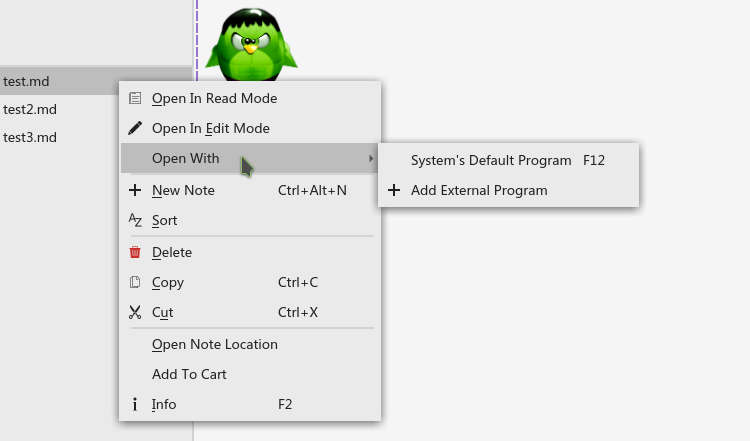Click the AZ sort icon
Image resolution: width=750 pixels, height=441 pixels.
pyautogui.click(x=135, y=220)
